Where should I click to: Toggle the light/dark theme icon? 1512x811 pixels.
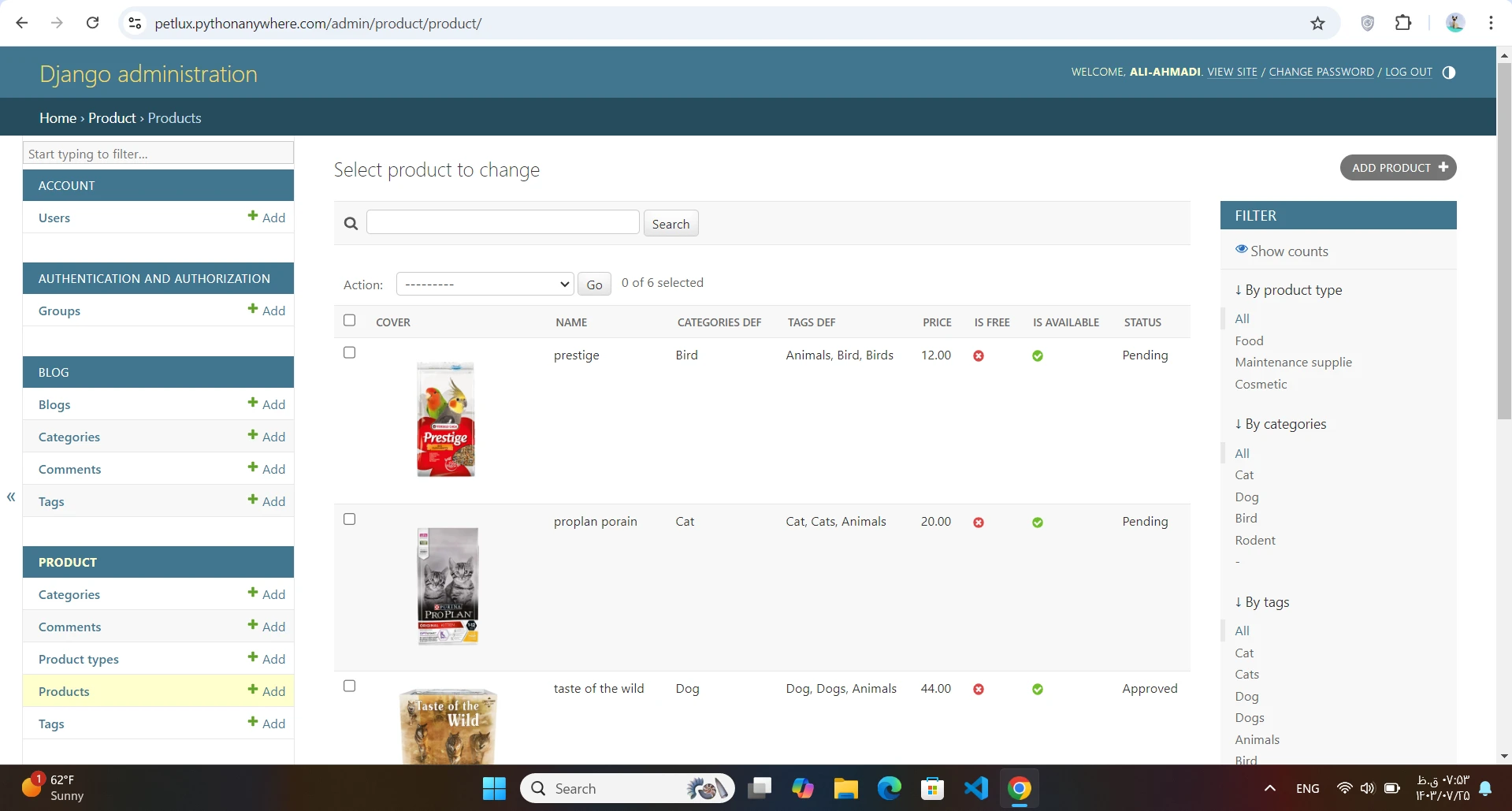1448,73
